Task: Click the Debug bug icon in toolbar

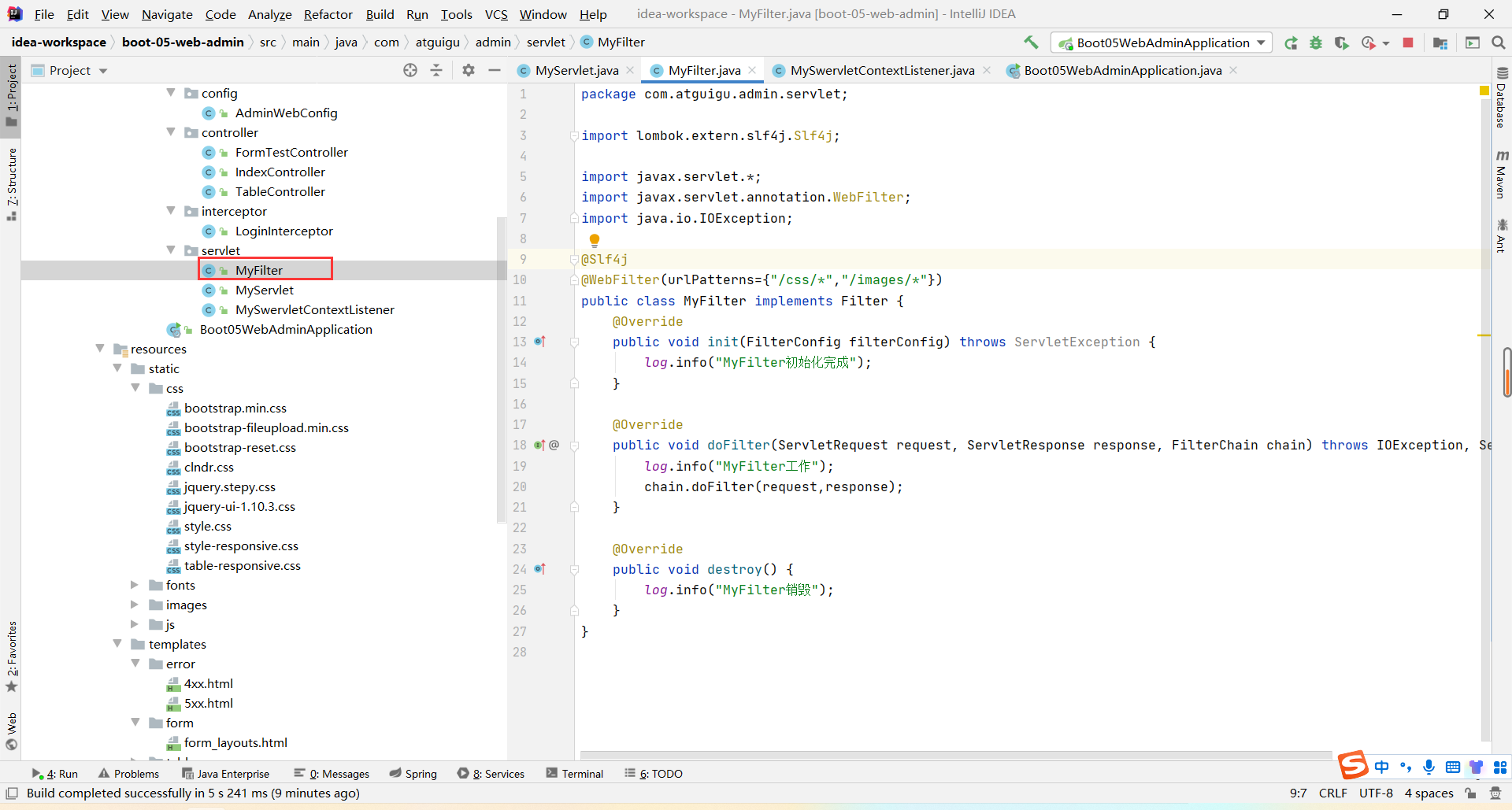Action: point(1316,43)
